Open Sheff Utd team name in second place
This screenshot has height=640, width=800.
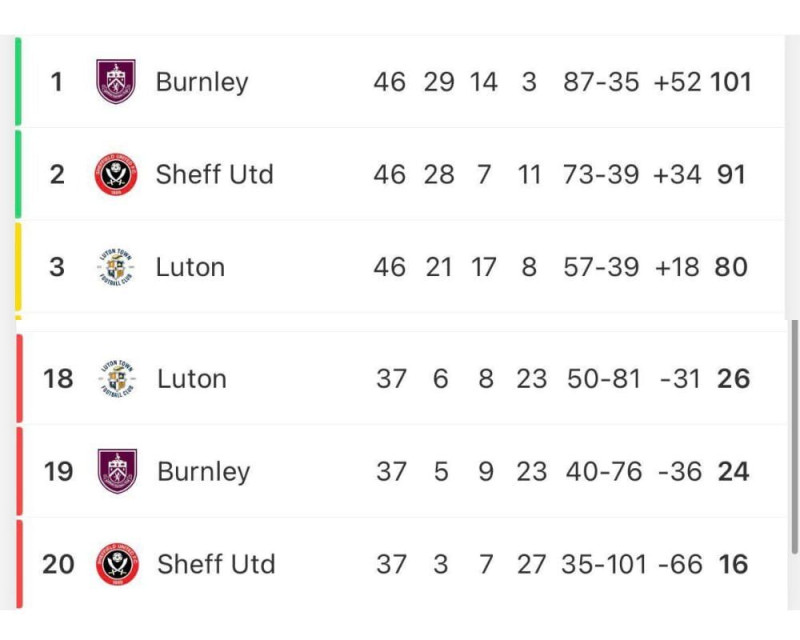point(214,175)
